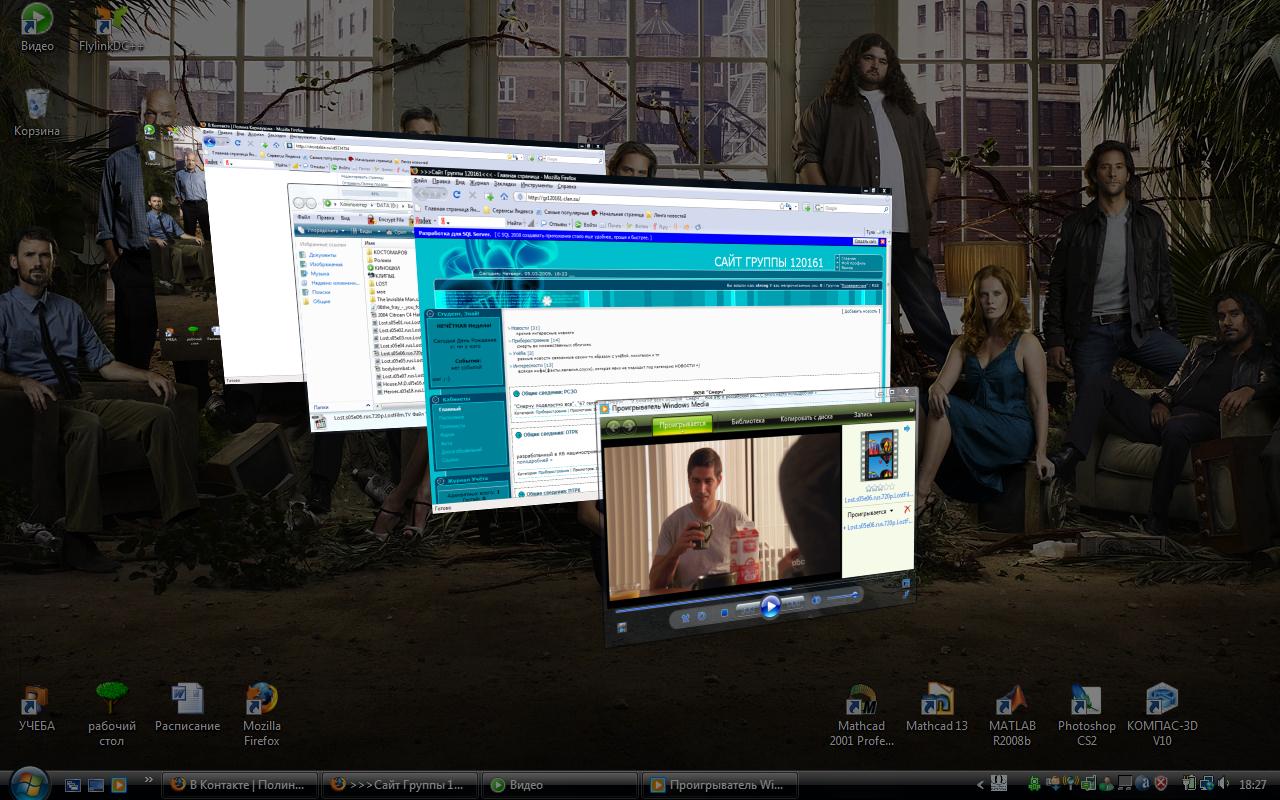This screenshot has height=800, width=1280.
Task: Launch the Mathcad 2001 Professional shortcut
Action: pyautogui.click(x=861, y=715)
